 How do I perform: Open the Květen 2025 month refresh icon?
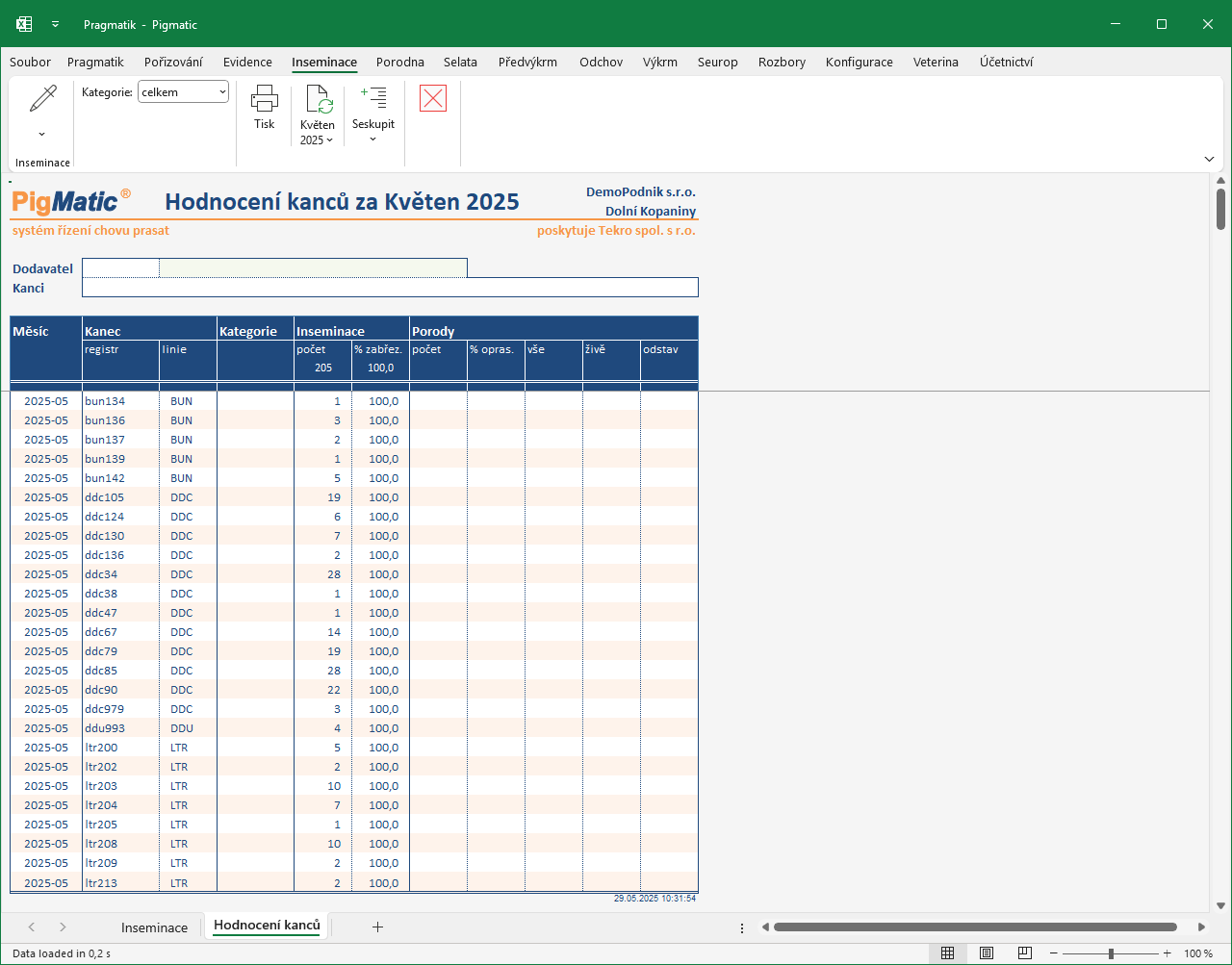(319, 99)
